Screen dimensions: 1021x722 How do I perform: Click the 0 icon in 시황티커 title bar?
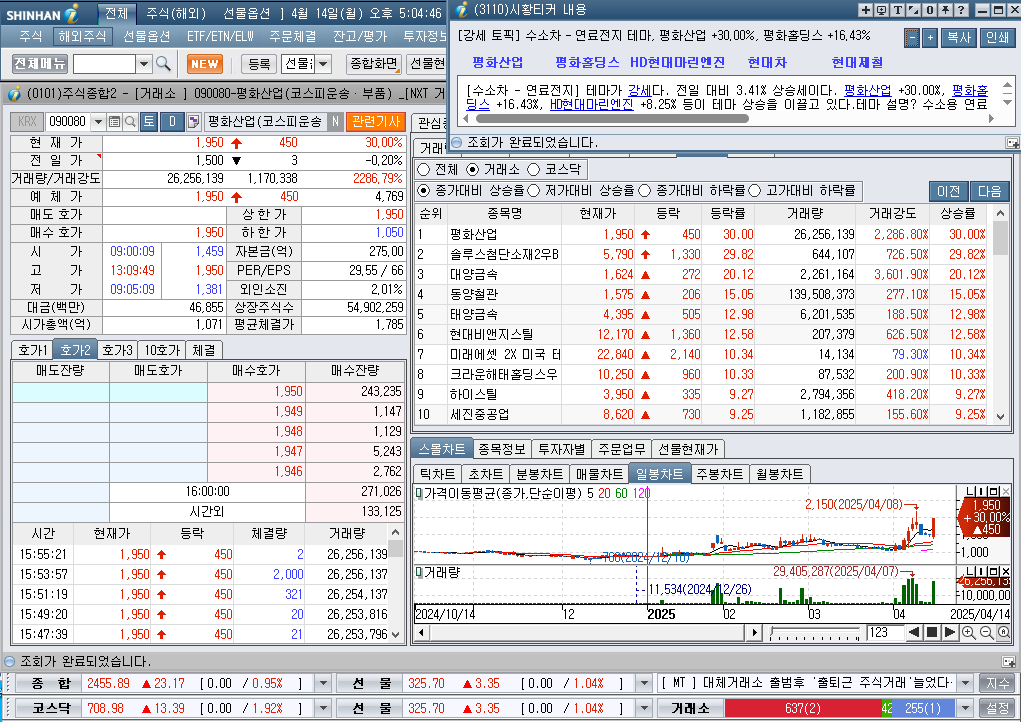point(929,10)
